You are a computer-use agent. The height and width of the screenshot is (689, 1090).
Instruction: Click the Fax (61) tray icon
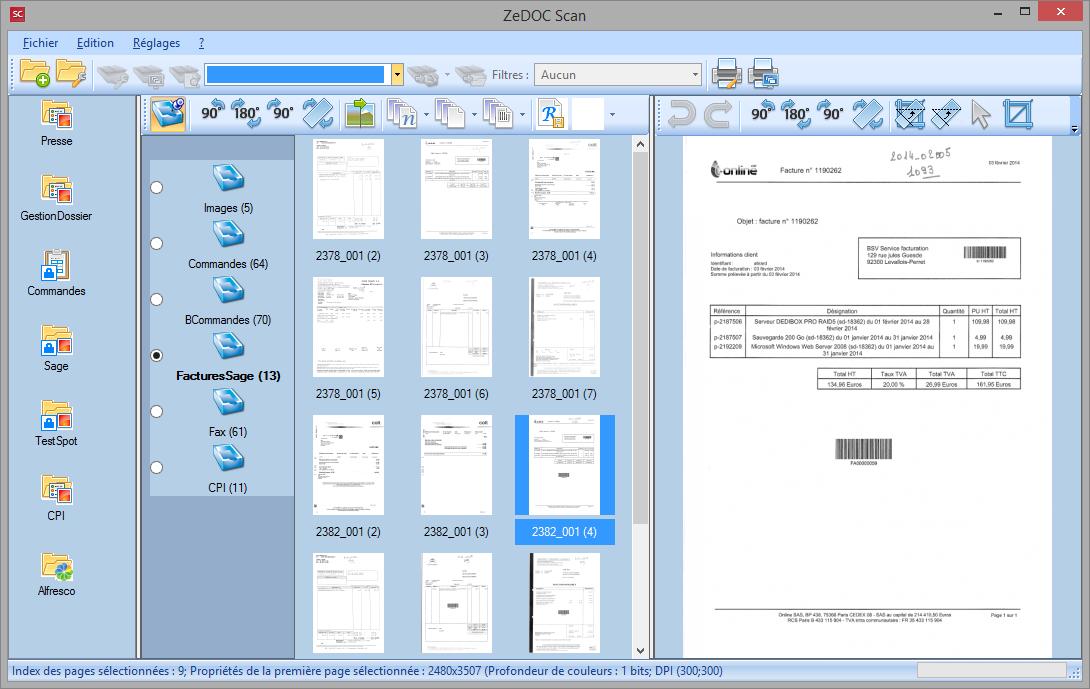(x=229, y=401)
